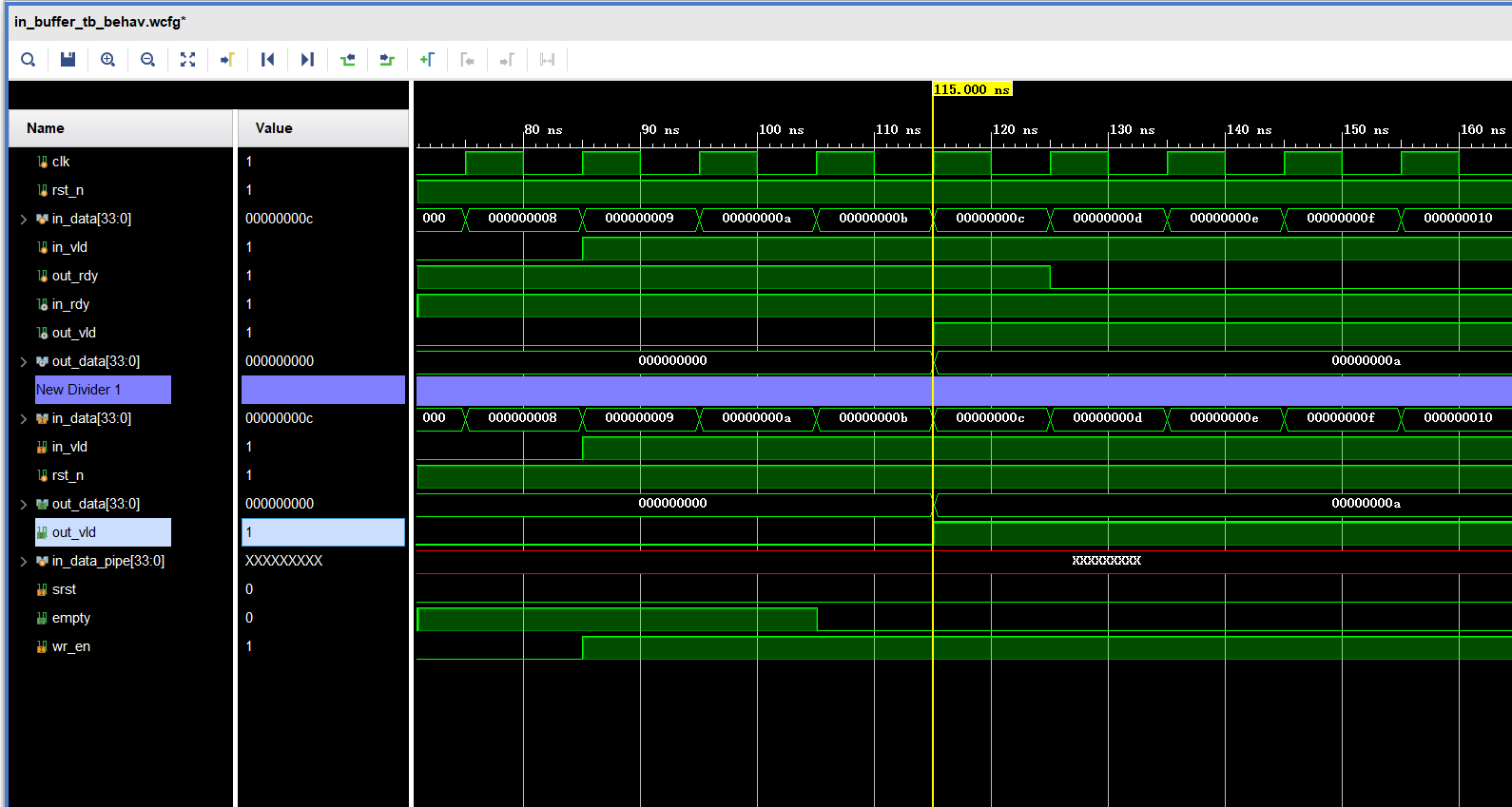Zoom in on the waveform
Image resolution: width=1512 pixels, height=807 pixels.
point(107,60)
